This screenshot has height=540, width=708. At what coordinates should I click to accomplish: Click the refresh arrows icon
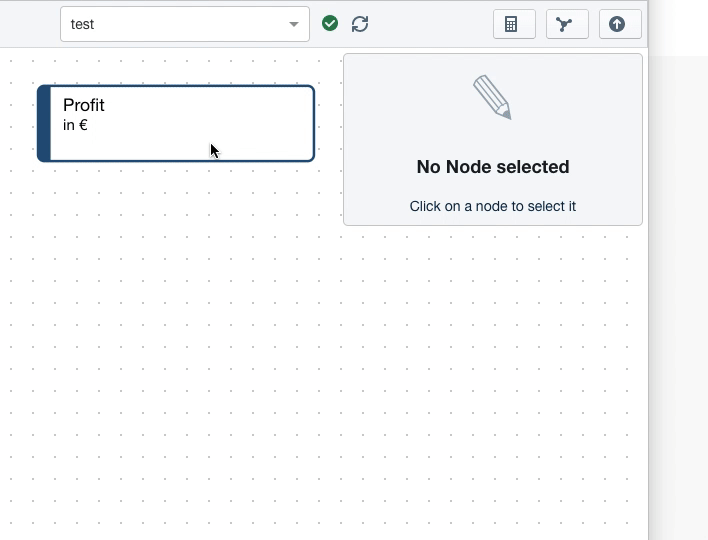click(x=360, y=24)
